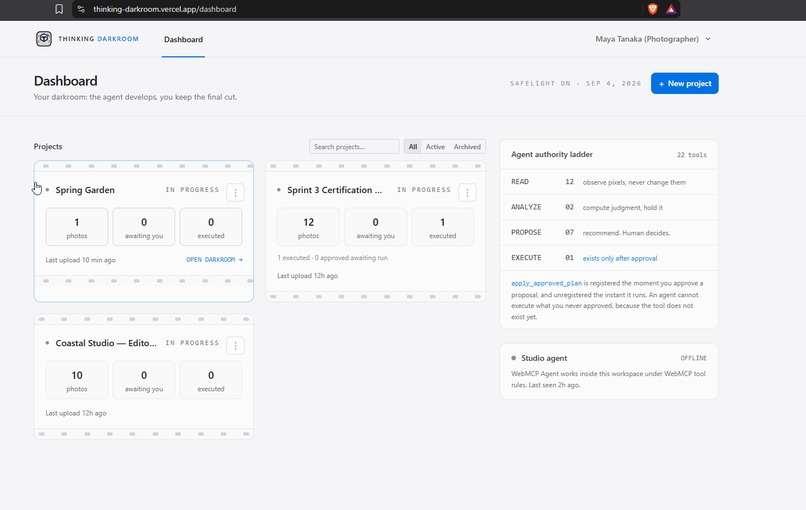Viewport: 806px width, 510px height.
Task: Open Sprint 3 Certification project title
Action: (x=335, y=190)
